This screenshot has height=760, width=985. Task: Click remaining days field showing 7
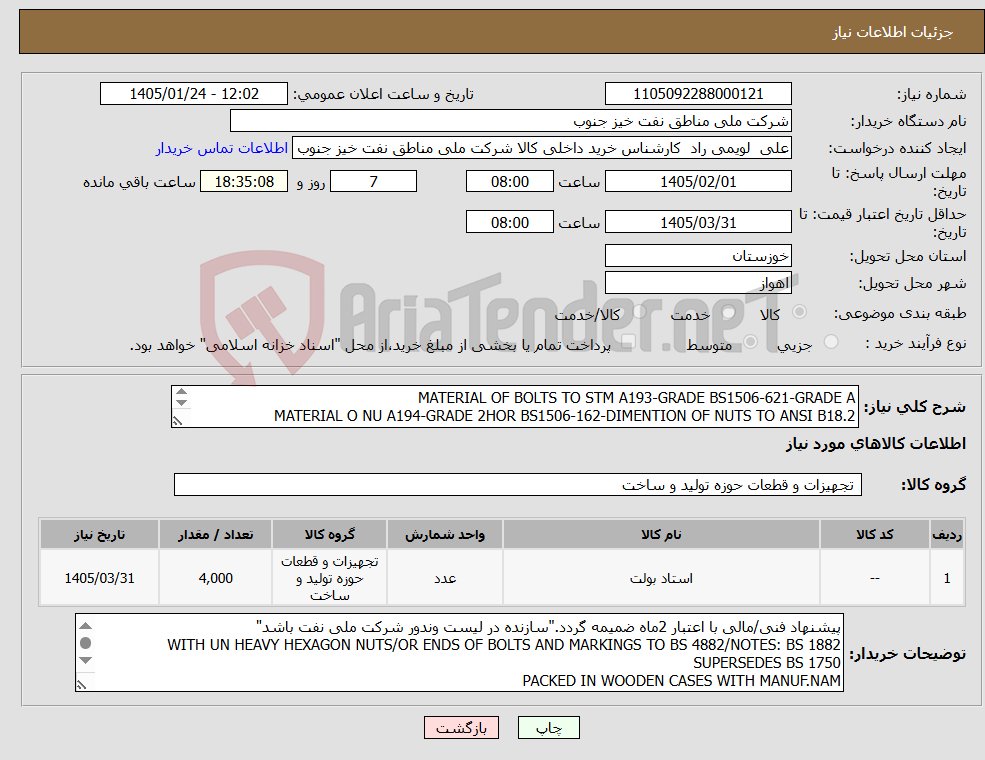pos(373,182)
